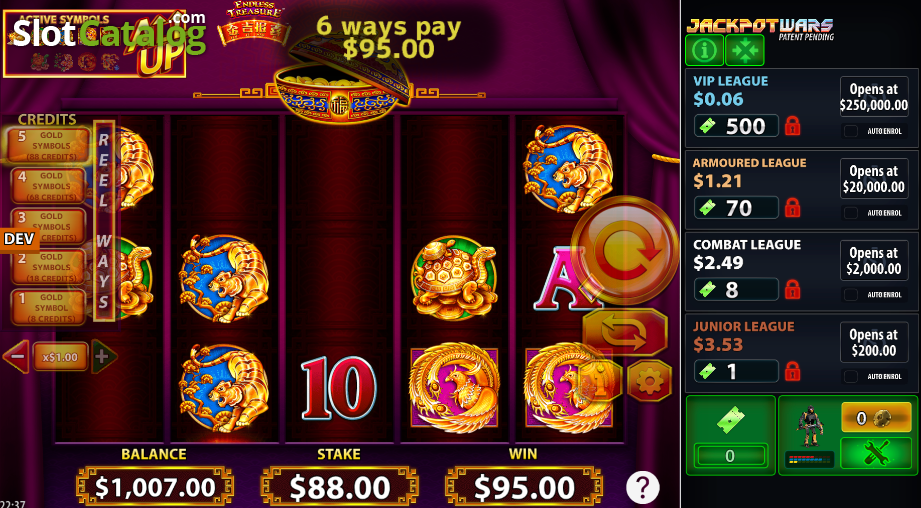Image resolution: width=921 pixels, height=508 pixels.
Task: Click the Combat League 'Opens at $2,000.00' button
Action: [873, 261]
